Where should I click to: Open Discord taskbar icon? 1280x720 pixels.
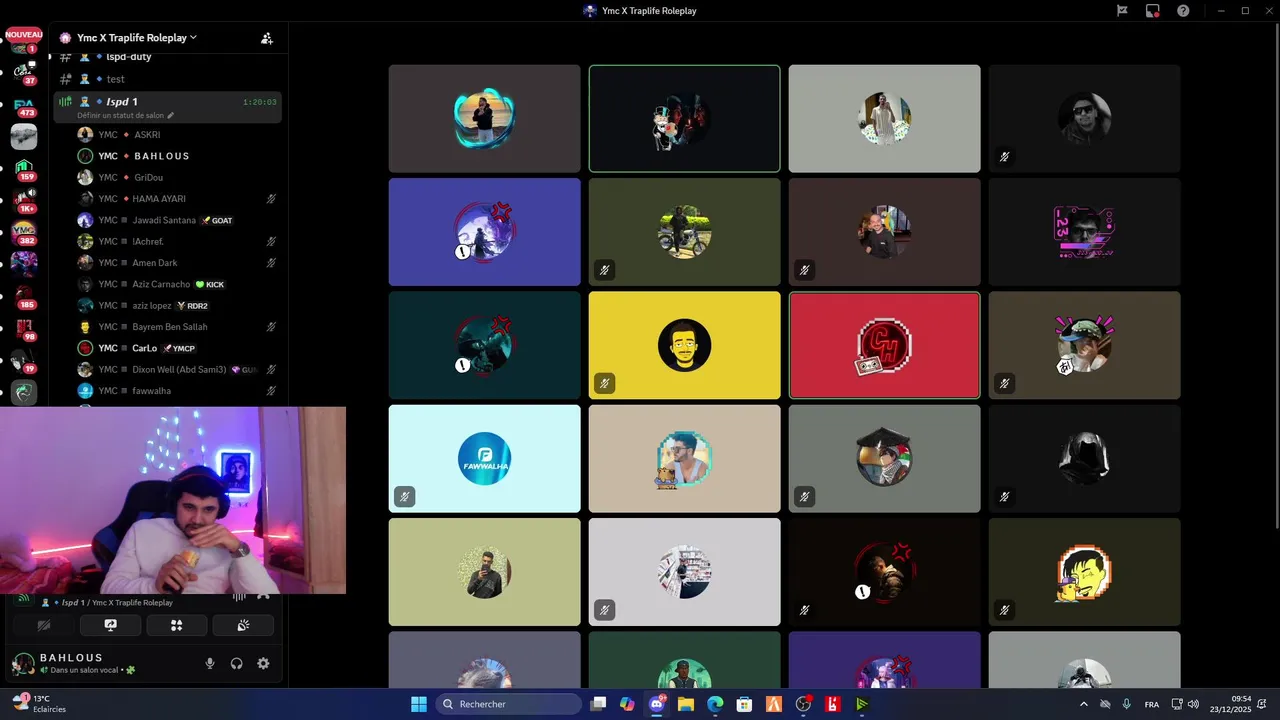pyautogui.click(x=657, y=704)
